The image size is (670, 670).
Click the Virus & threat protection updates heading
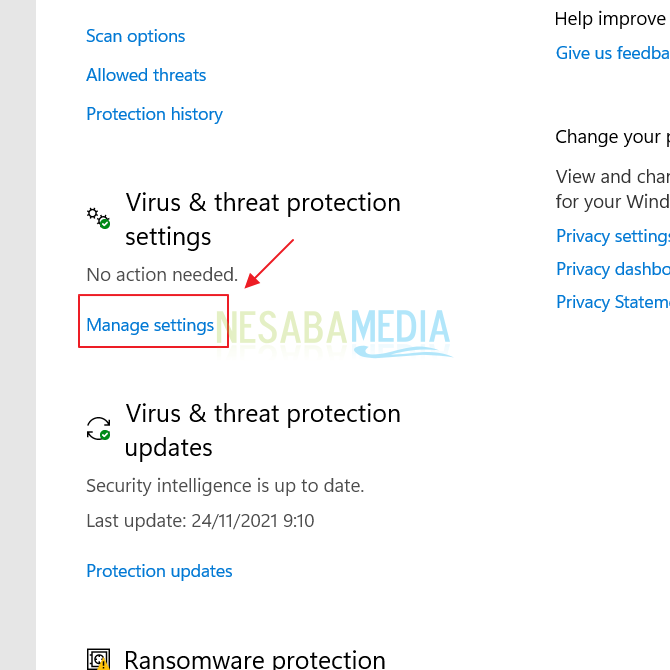(x=262, y=430)
